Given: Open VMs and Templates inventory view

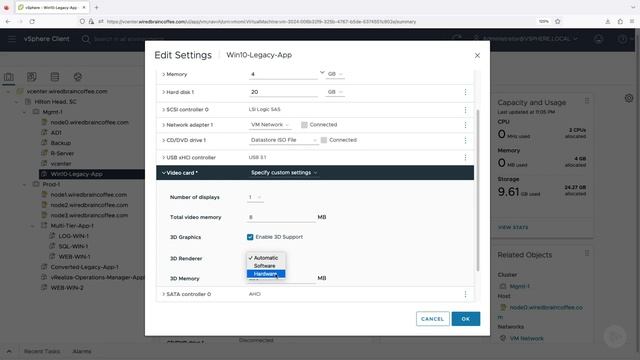Looking at the screenshot, I should pyautogui.click(x=31, y=77).
